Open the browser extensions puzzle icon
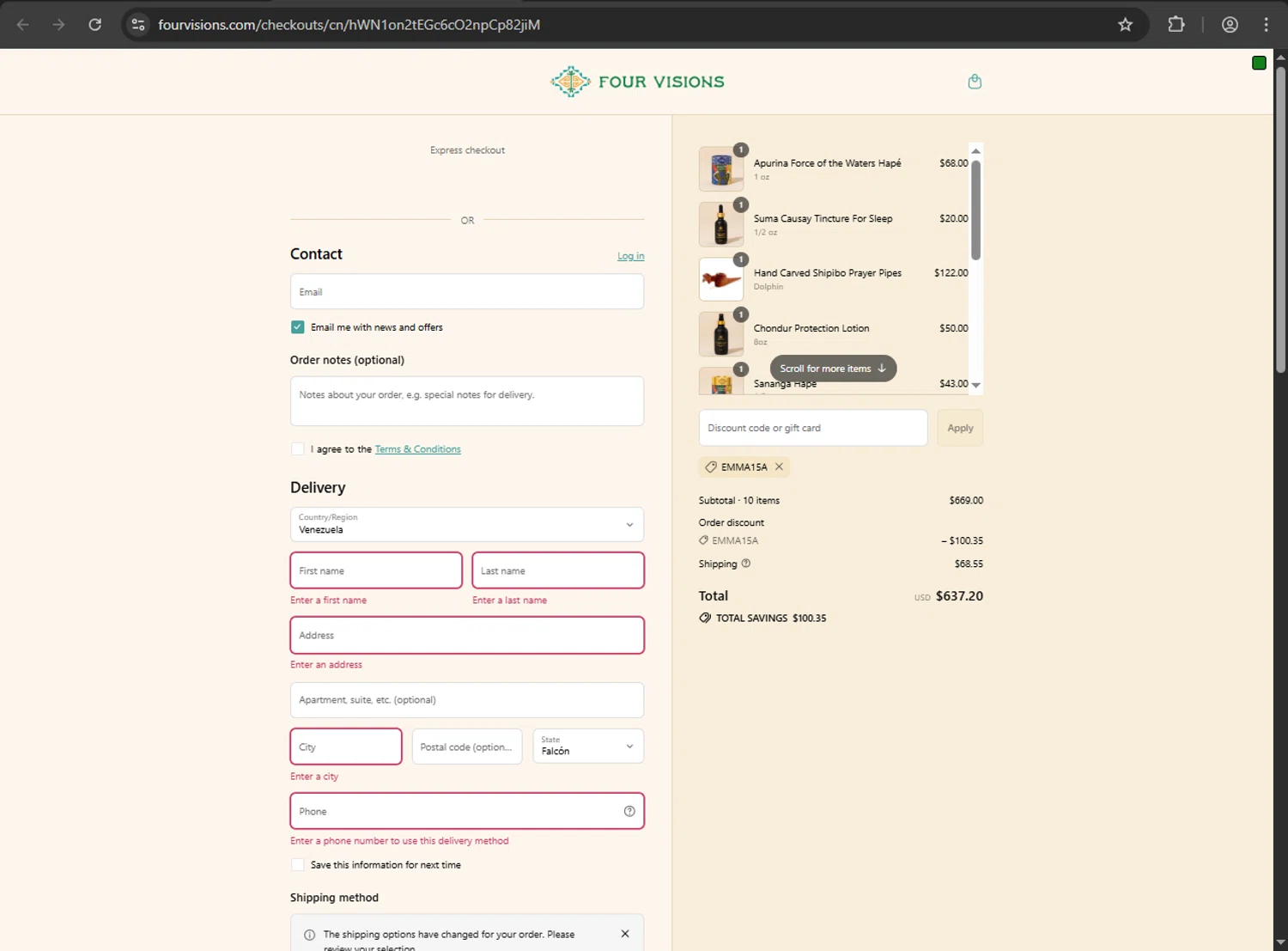1288x951 pixels. click(x=1176, y=25)
